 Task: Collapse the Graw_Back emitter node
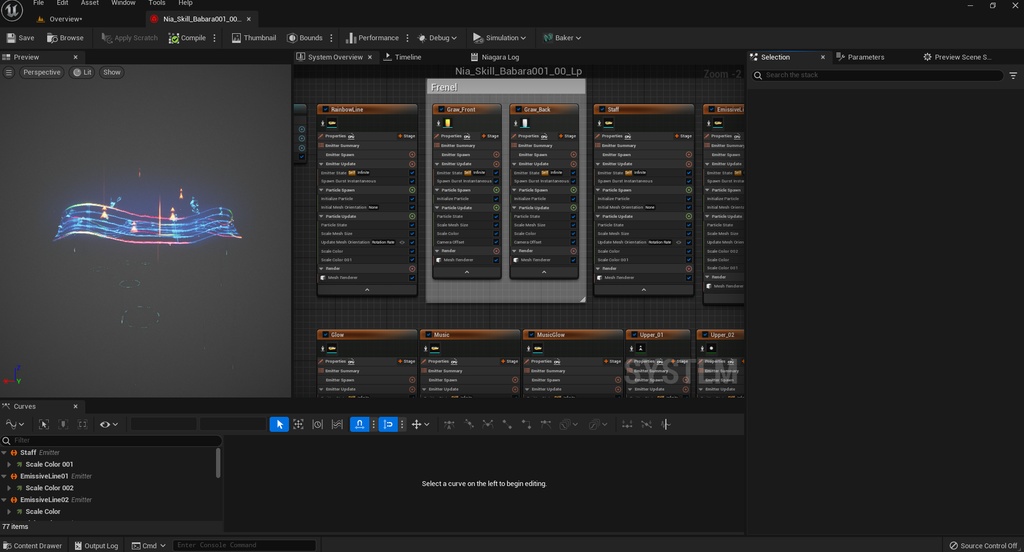pos(544,271)
